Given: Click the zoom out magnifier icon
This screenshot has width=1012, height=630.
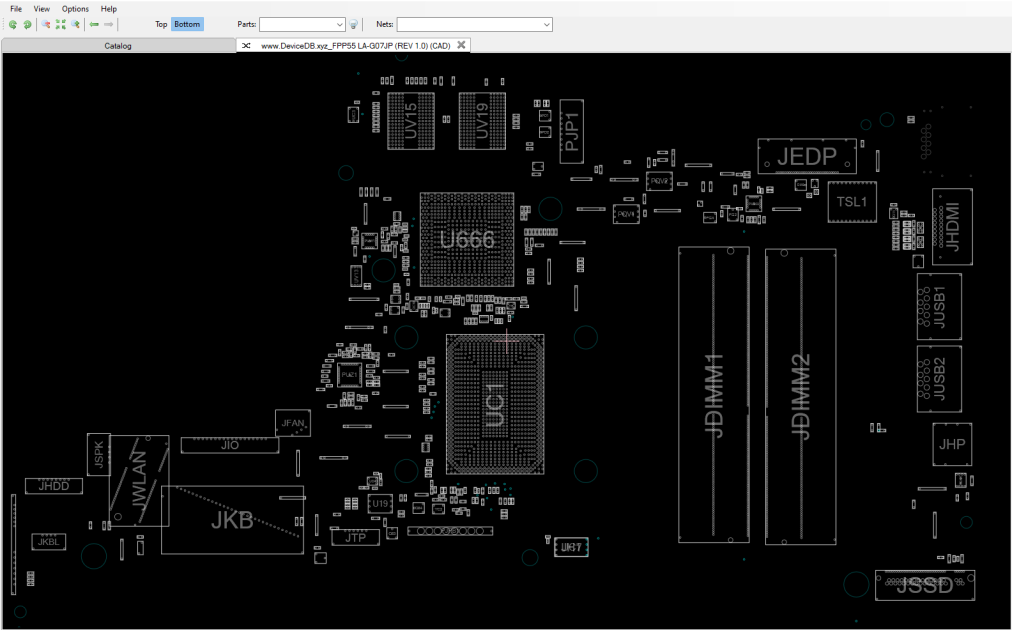Looking at the screenshot, I should (46, 25).
